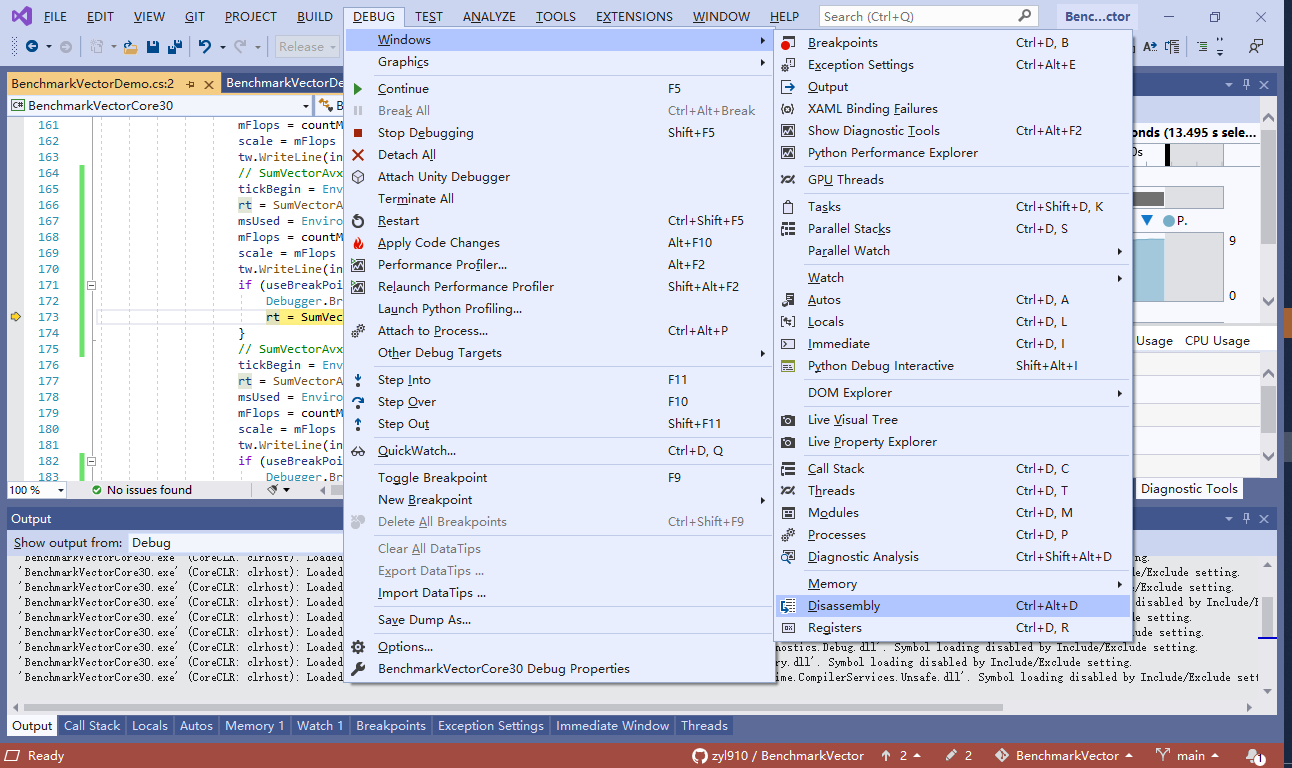Open Show Diagnostic Tools entry
Viewport: 1292px width, 768px height.
[x=953, y=131]
